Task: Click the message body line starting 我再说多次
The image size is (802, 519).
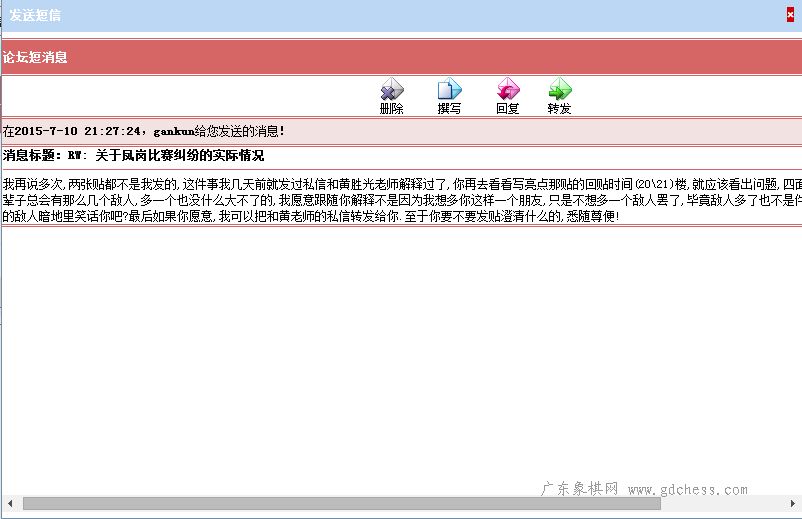Action: pos(402,185)
